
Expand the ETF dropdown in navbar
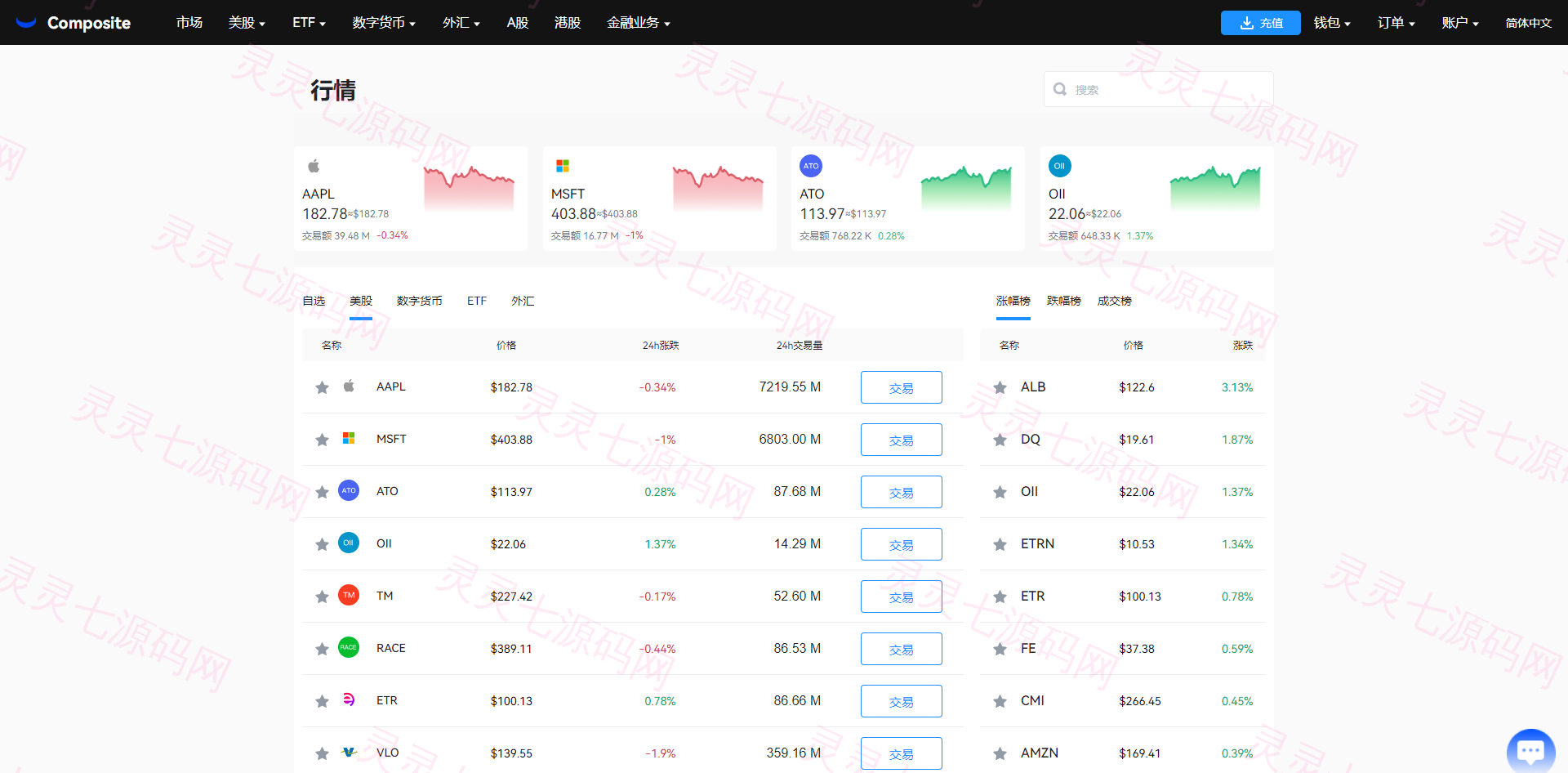[309, 23]
